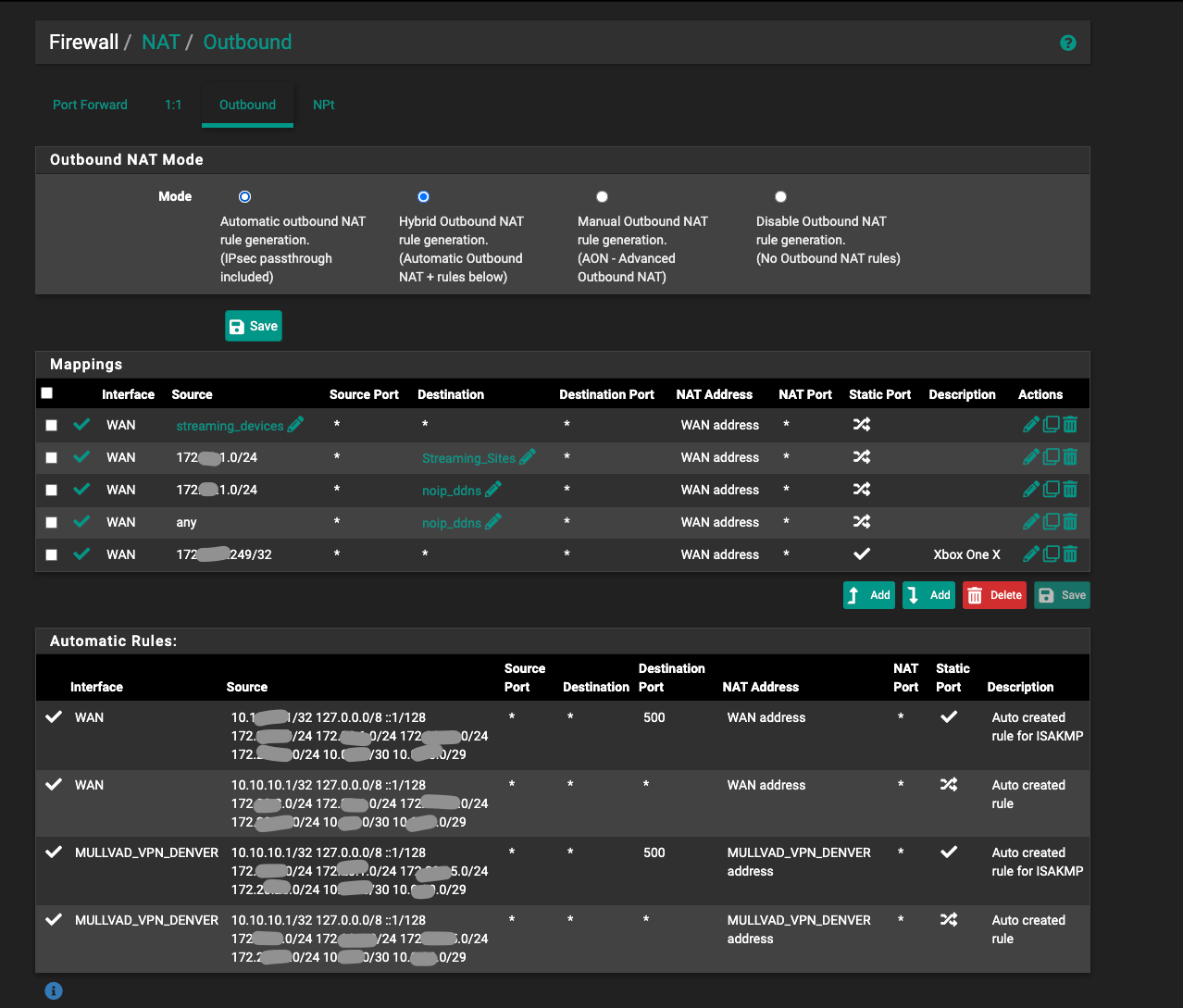Click the static port checkmark in Xbox One X row

click(862, 554)
